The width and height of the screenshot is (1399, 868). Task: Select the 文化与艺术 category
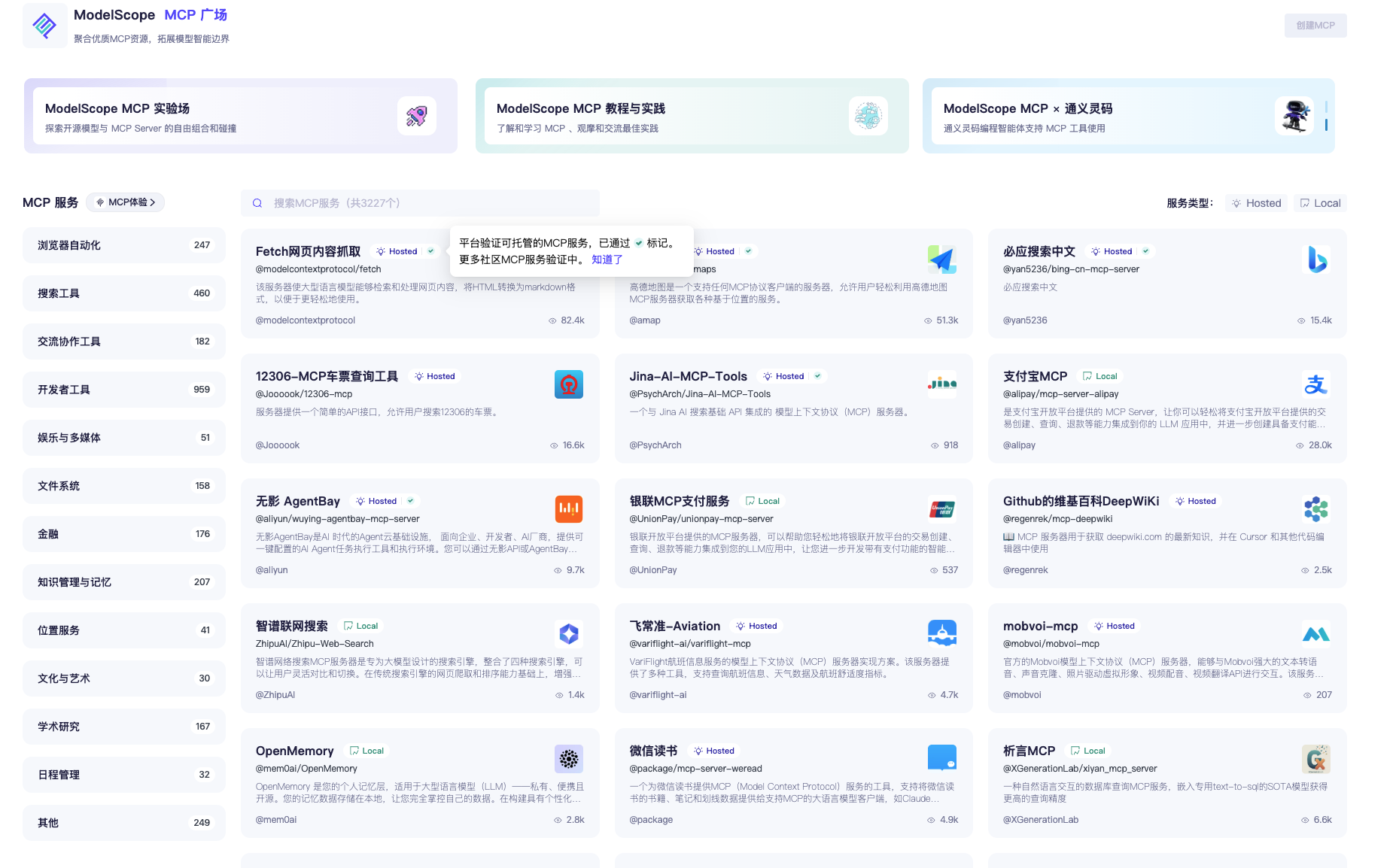coord(124,678)
